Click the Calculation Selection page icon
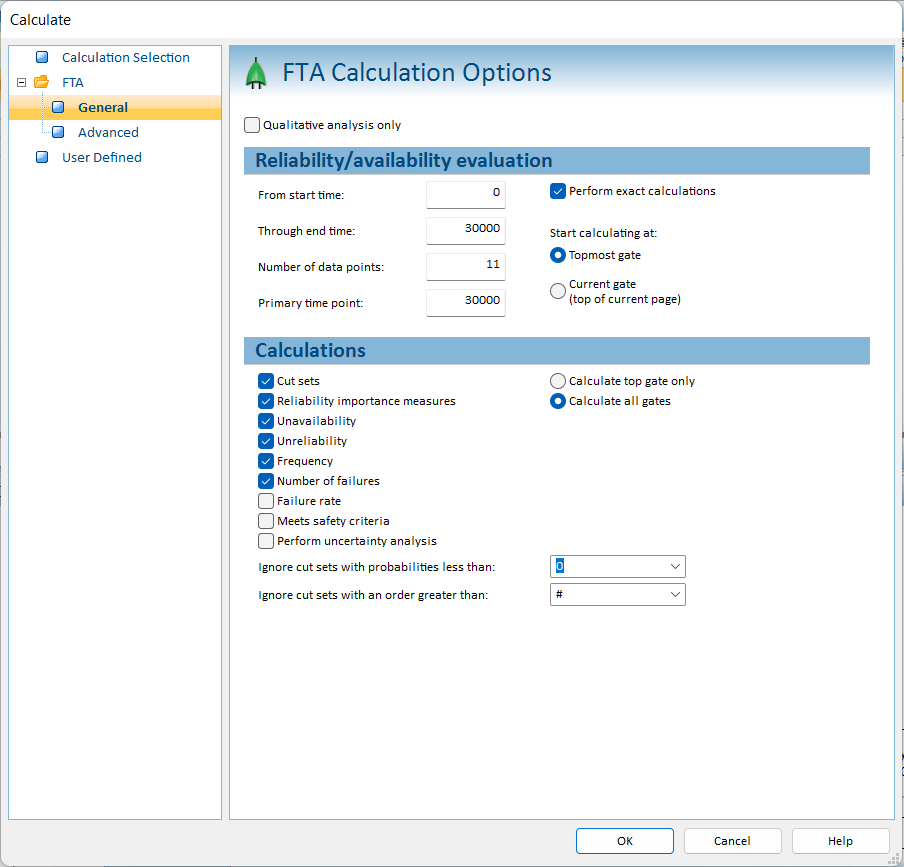 [42, 57]
